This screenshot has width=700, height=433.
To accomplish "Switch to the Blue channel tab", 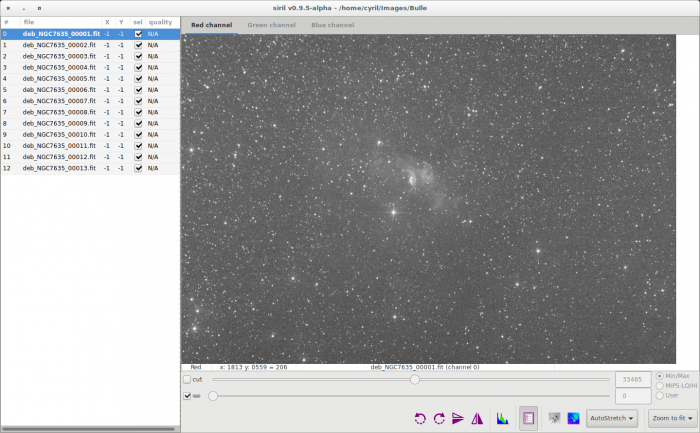I will point(333,25).
